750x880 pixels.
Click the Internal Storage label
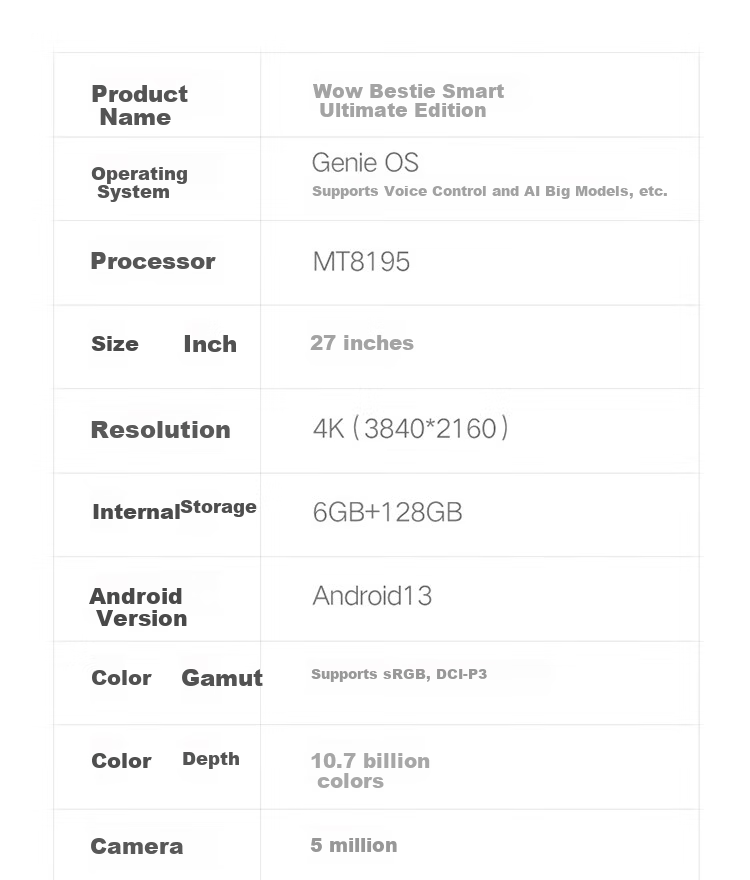click(174, 510)
